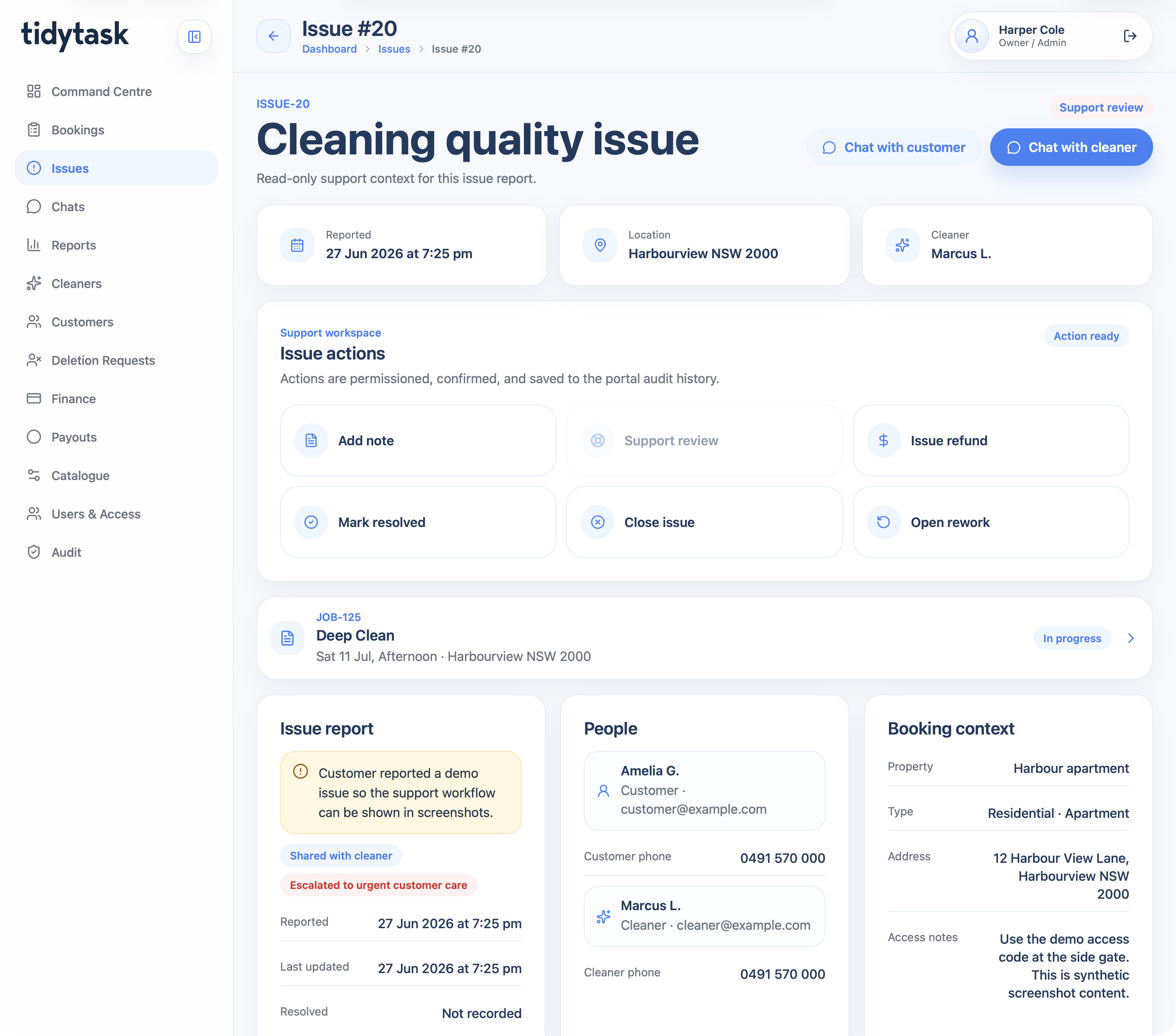The height and width of the screenshot is (1036, 1176).
Task: Open the JOB-125 Deep Clean job title
Action: (355, 635)
